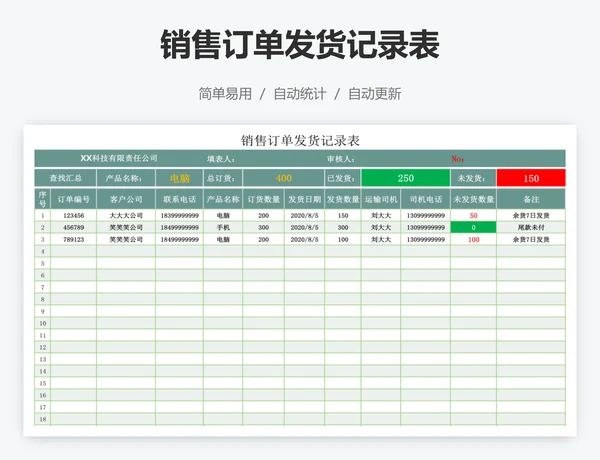Click the large bold heading 销售订单发货记录表
The height and width of the screenshot is (460, 600).
(x=300, y=44)
